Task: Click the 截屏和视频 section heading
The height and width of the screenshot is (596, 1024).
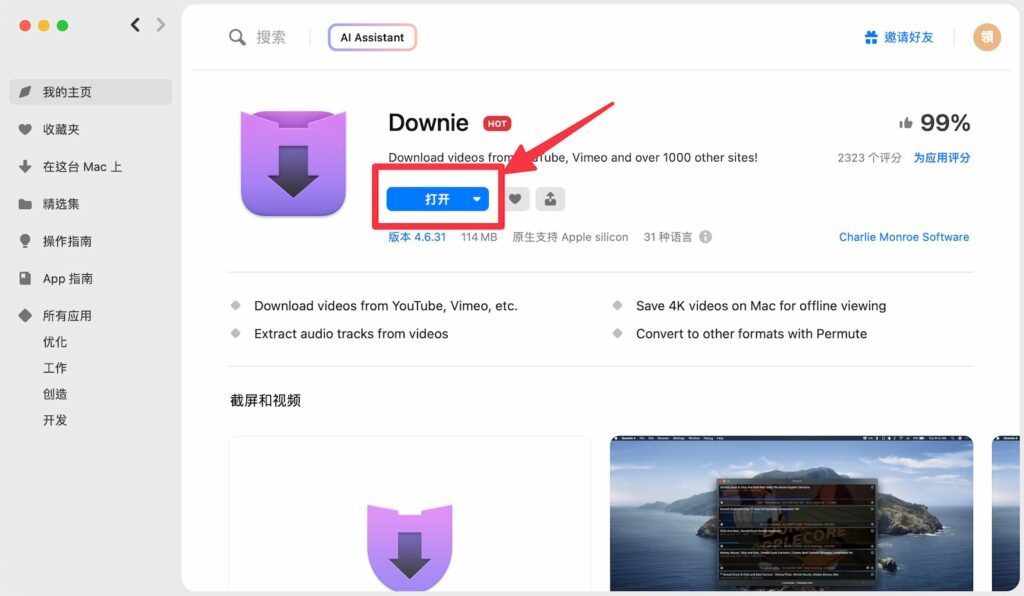Action: [x=265, y=400]
